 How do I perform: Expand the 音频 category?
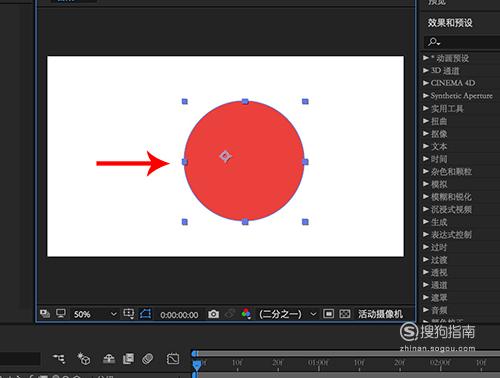pyautogui.click(x=426, y=310)
